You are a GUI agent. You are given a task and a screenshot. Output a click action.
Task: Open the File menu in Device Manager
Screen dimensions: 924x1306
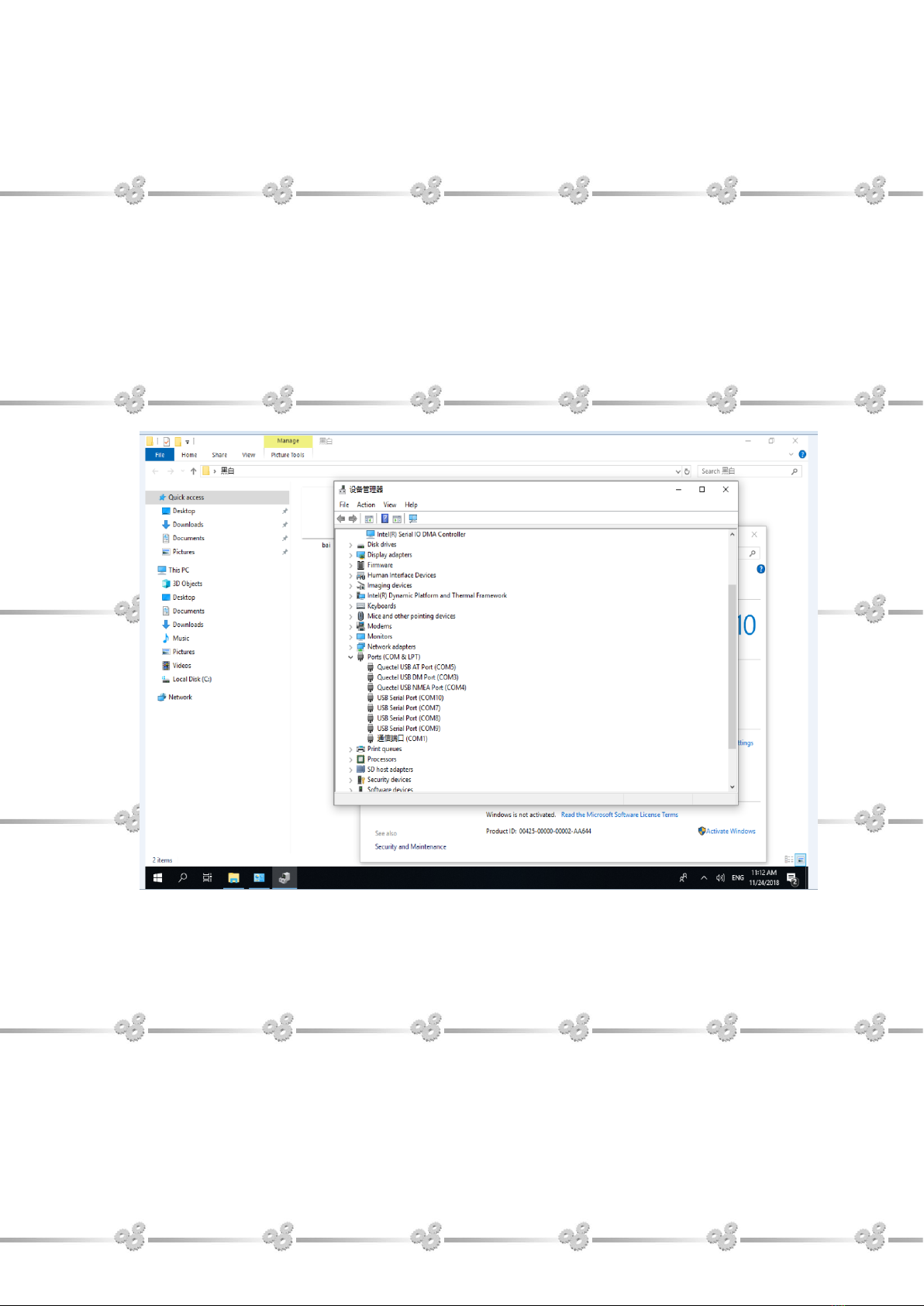point(344,505)
